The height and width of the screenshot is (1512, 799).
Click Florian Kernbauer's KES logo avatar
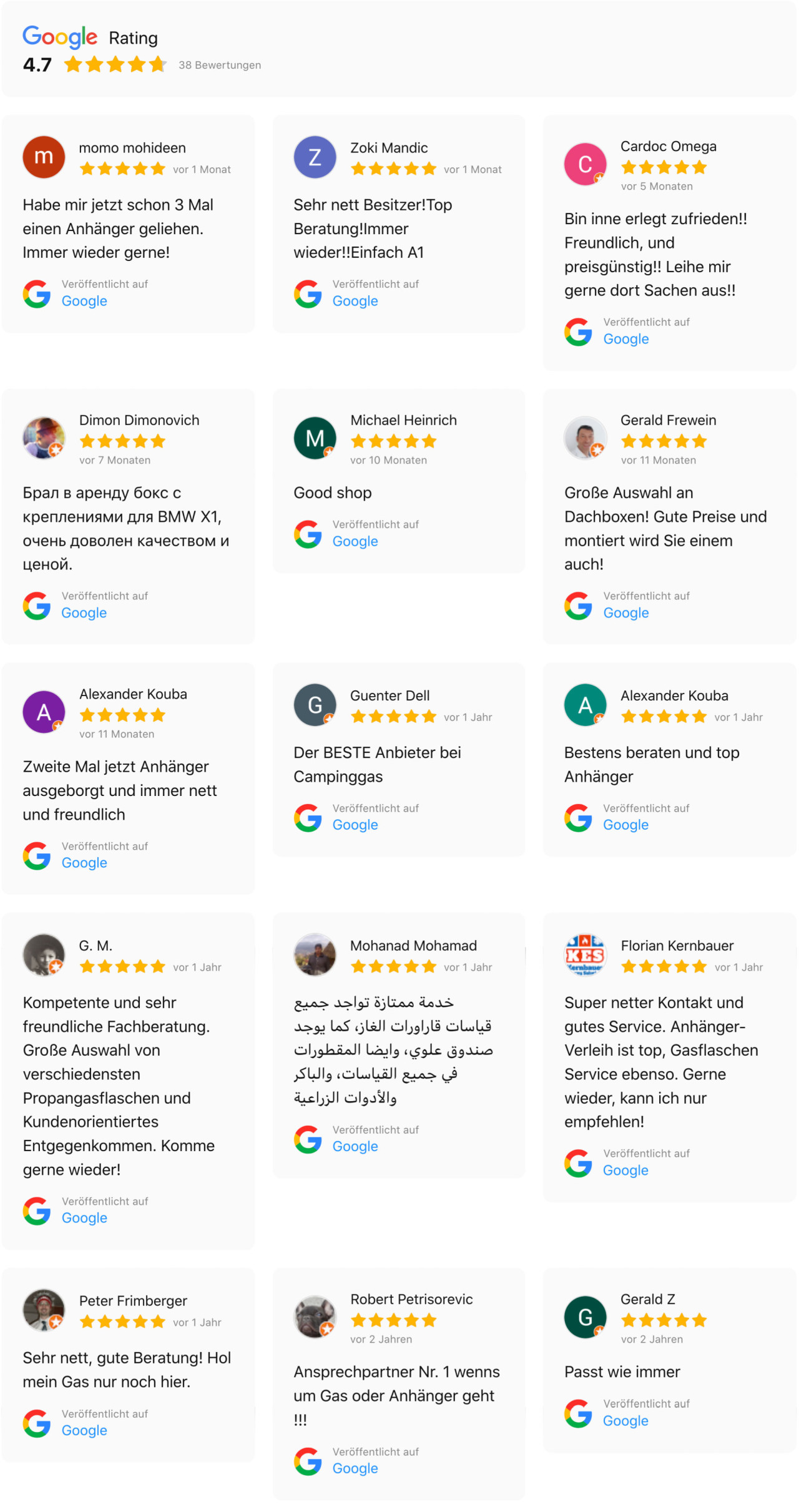(x=585, y=955)
